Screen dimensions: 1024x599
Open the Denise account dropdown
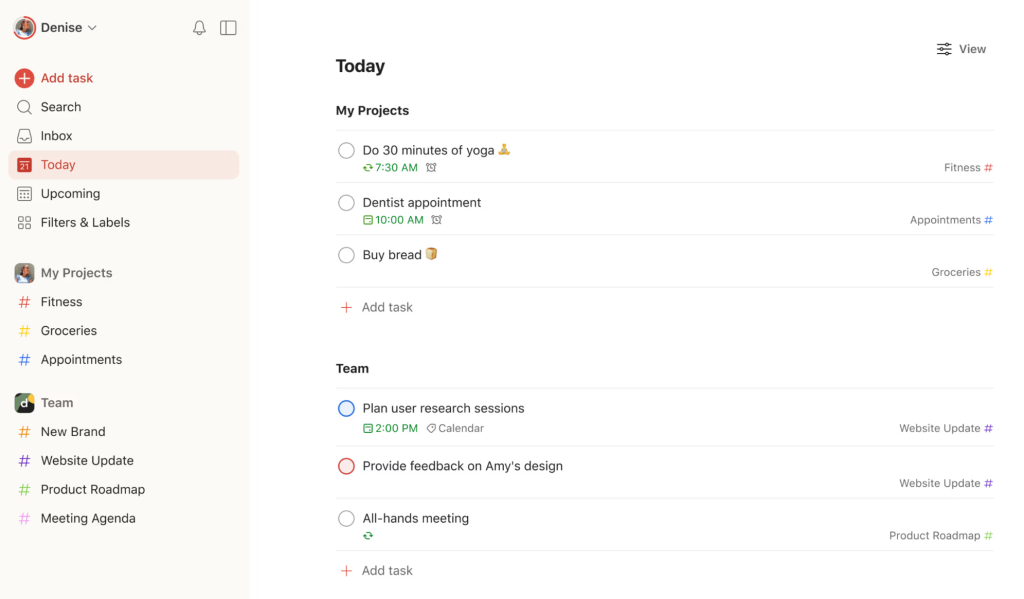[94, 27]
